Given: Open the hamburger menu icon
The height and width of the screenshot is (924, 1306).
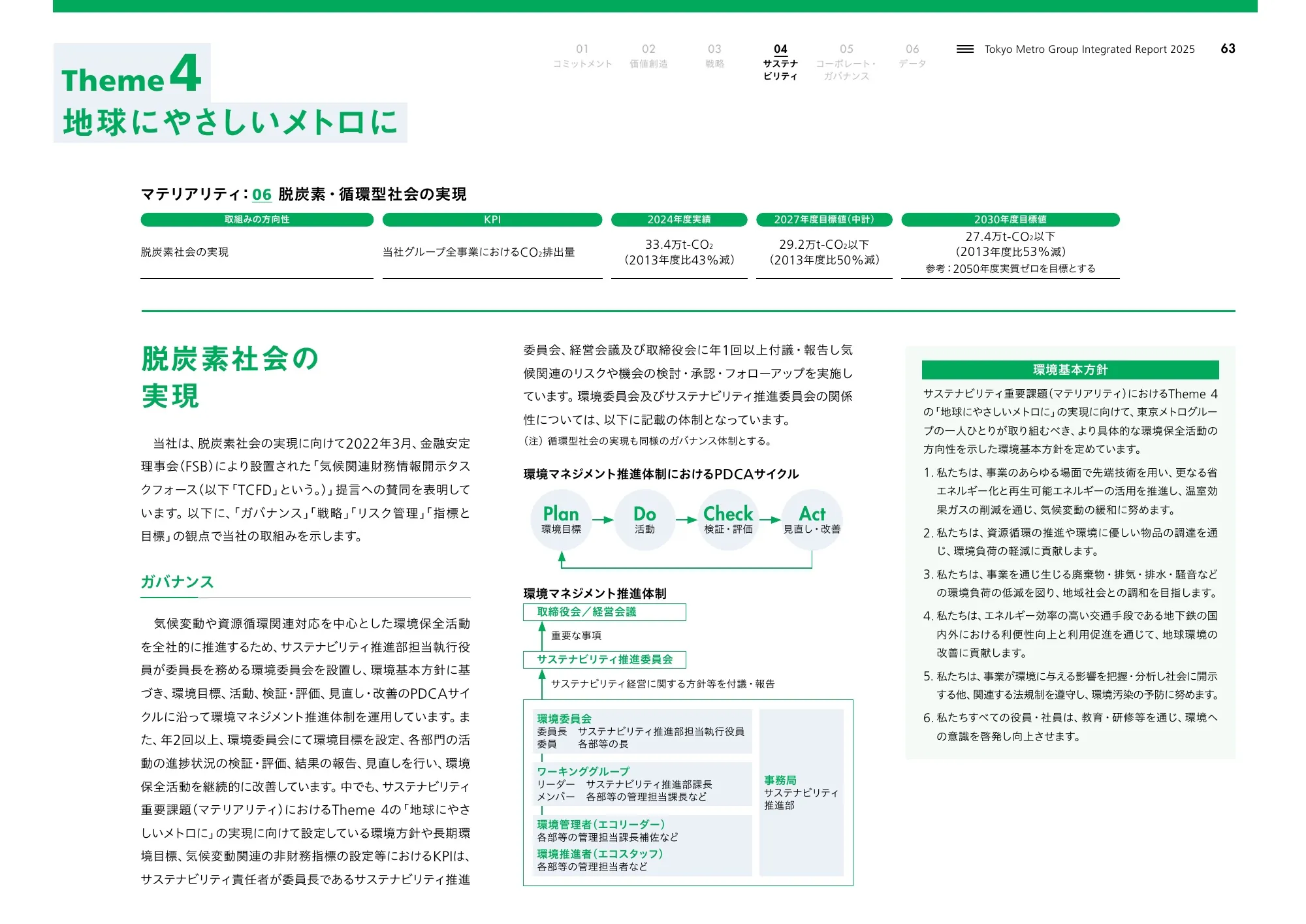Looking at the screenshot, I should 964,49.
